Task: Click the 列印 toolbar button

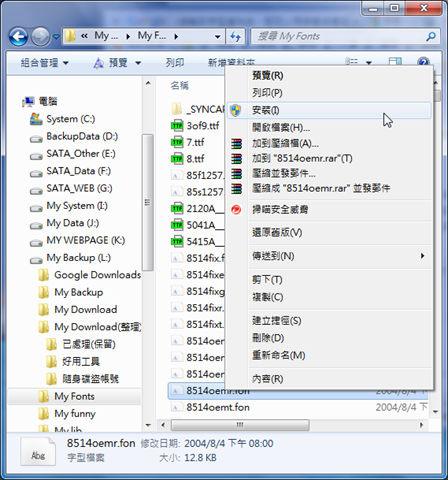Action: click(x=175, y=63)
